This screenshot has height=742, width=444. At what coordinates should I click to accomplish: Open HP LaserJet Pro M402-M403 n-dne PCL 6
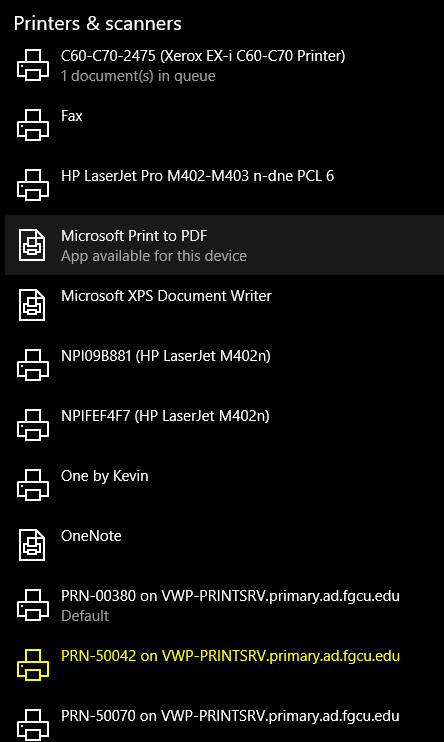pyautogui.click(x=224, y=185)
